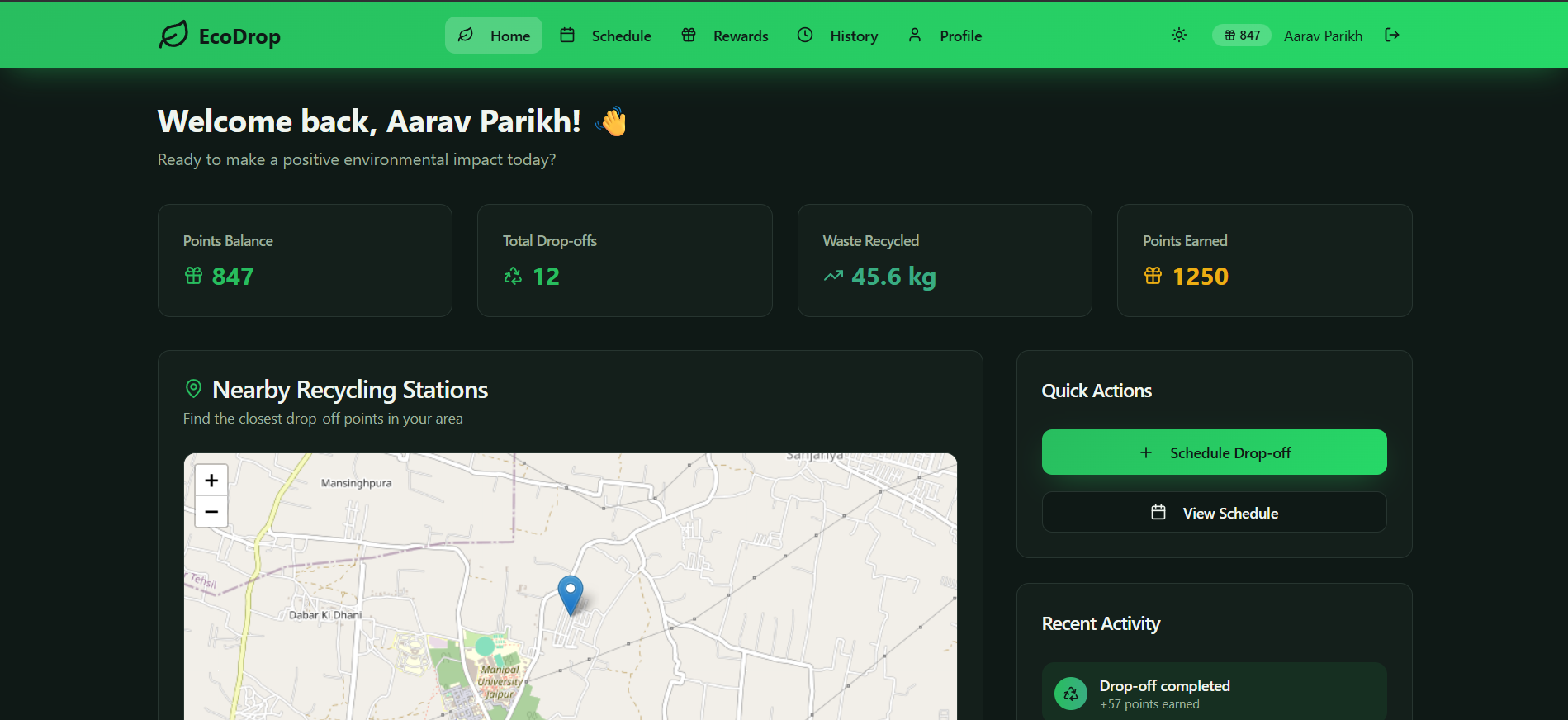Screen dimensions: 1568x720
Task: Open the Drop-off completed activity entry
Action: pos(1214,694)
